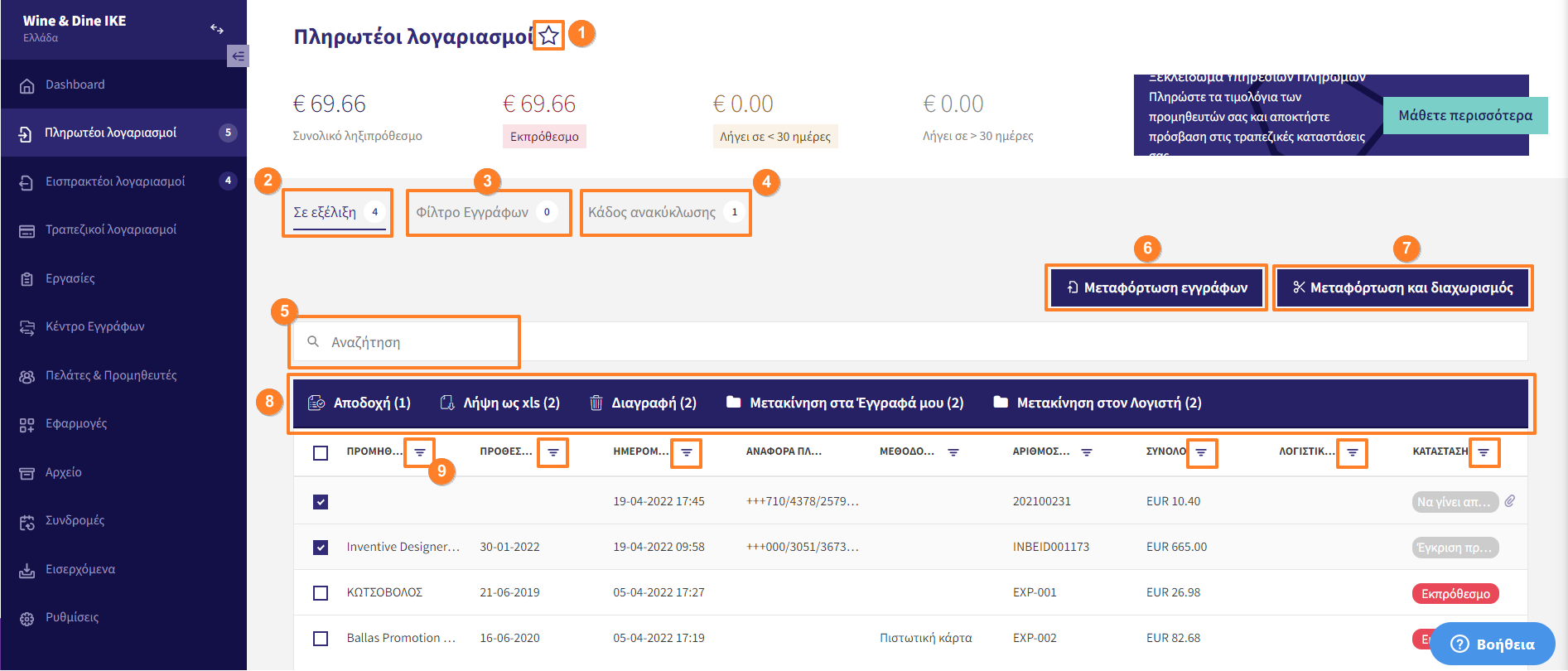The image size is (1568, 671).
Task: Click Λήψη ως xls (2) action
Action: [x=499, y=403]
